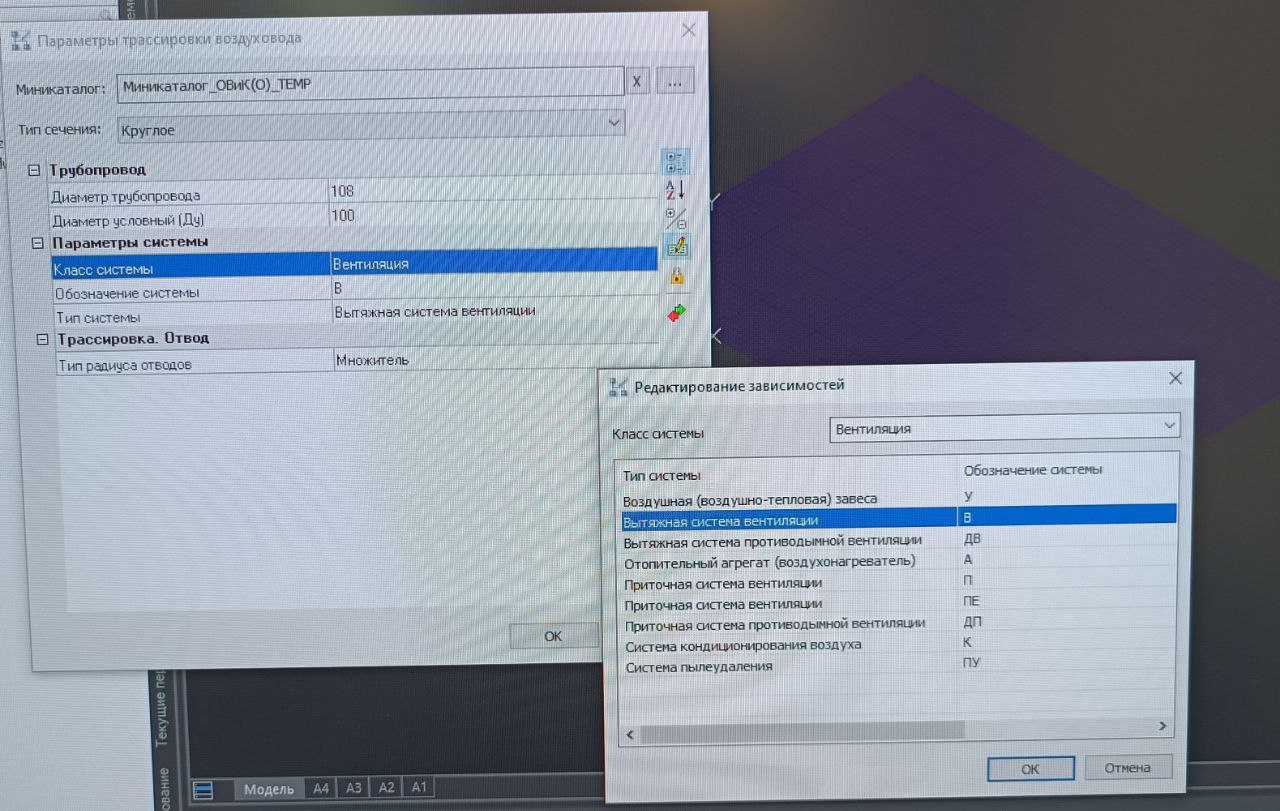The height and width of the screenshot is (811, 1280).
Task: Browse for minicatalog with the ellipsis button
Action: [x=675, y=83]
